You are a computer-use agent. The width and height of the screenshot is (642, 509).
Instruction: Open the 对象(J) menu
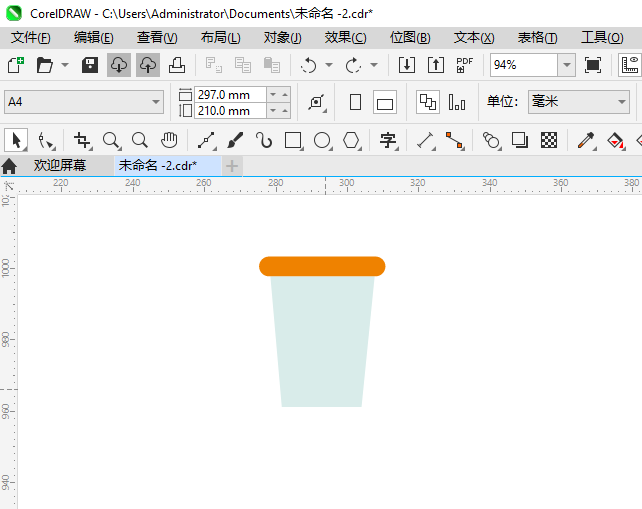[283, 38]
